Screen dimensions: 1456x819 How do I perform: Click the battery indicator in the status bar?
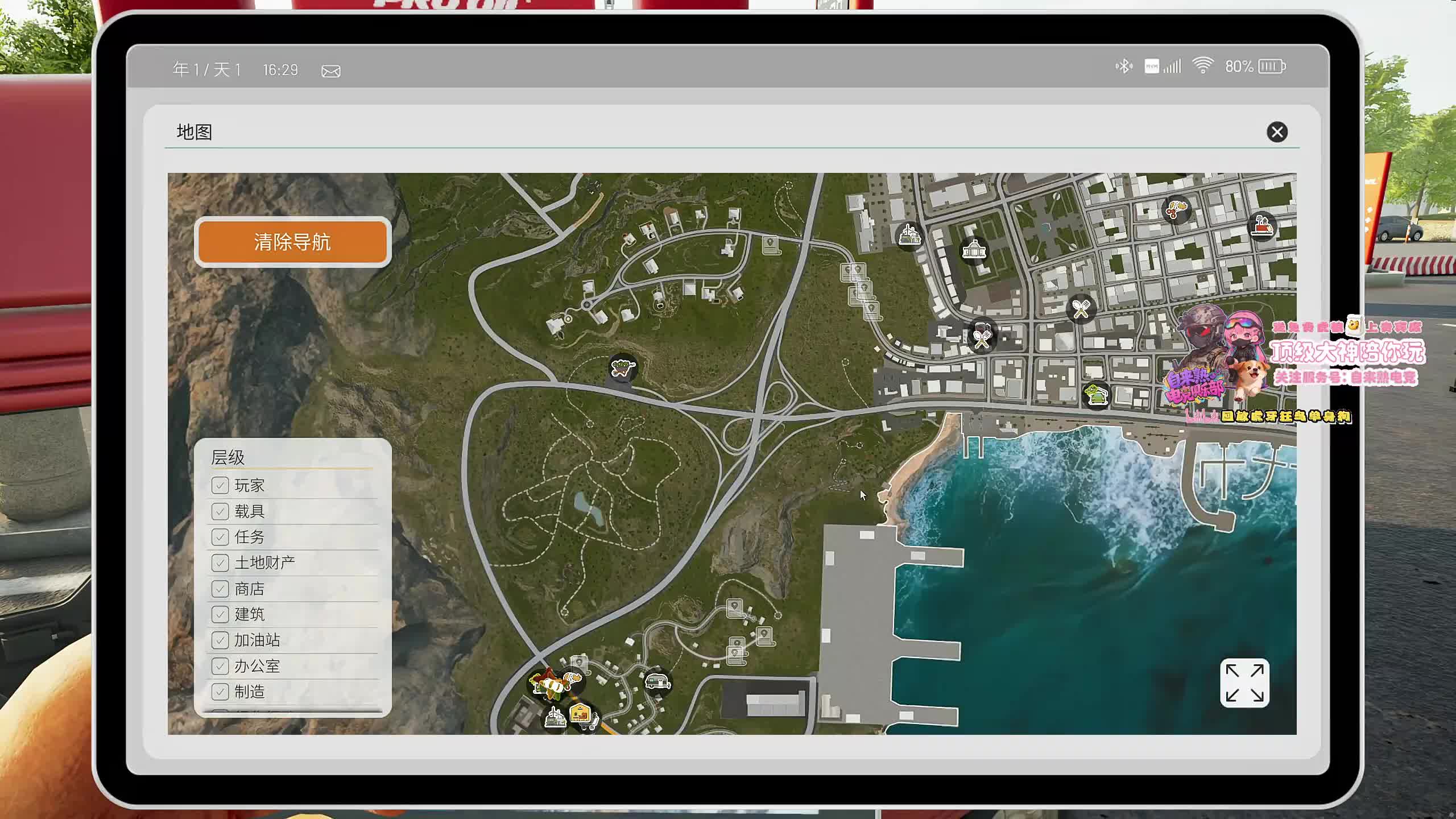point(1271,67)
